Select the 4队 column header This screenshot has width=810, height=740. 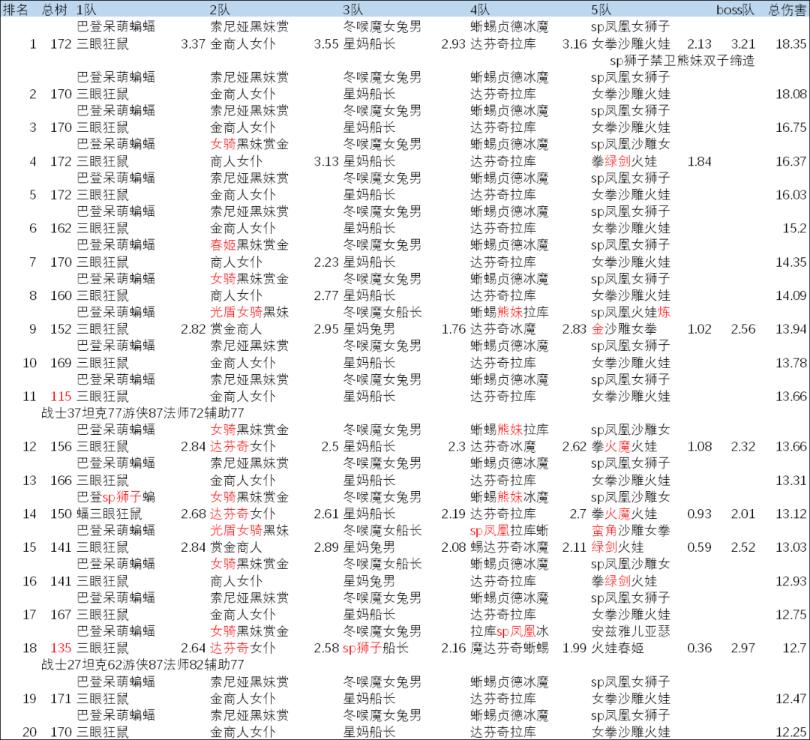479,9
